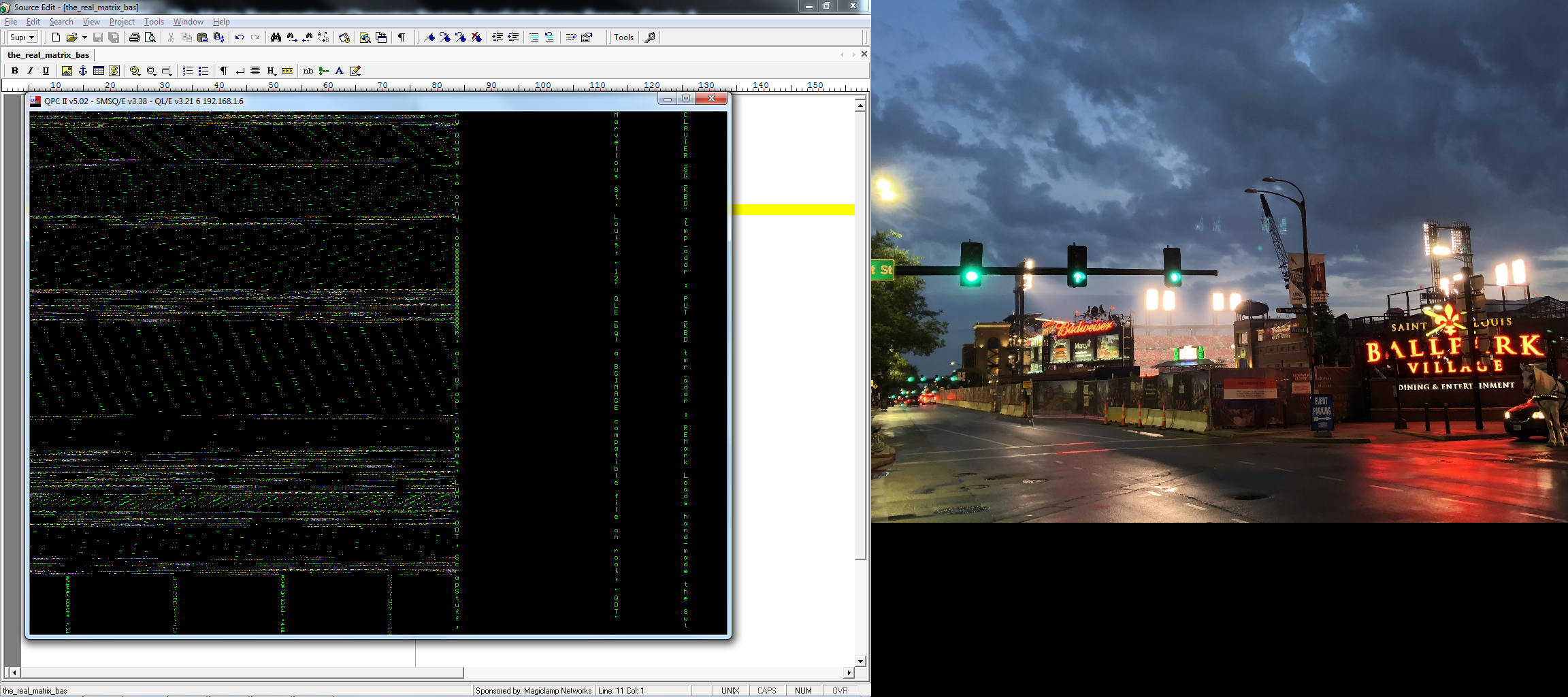Viewport: 1568px width, 697px height.
Task: Open the View menu
Action: [x=91, y=22]
